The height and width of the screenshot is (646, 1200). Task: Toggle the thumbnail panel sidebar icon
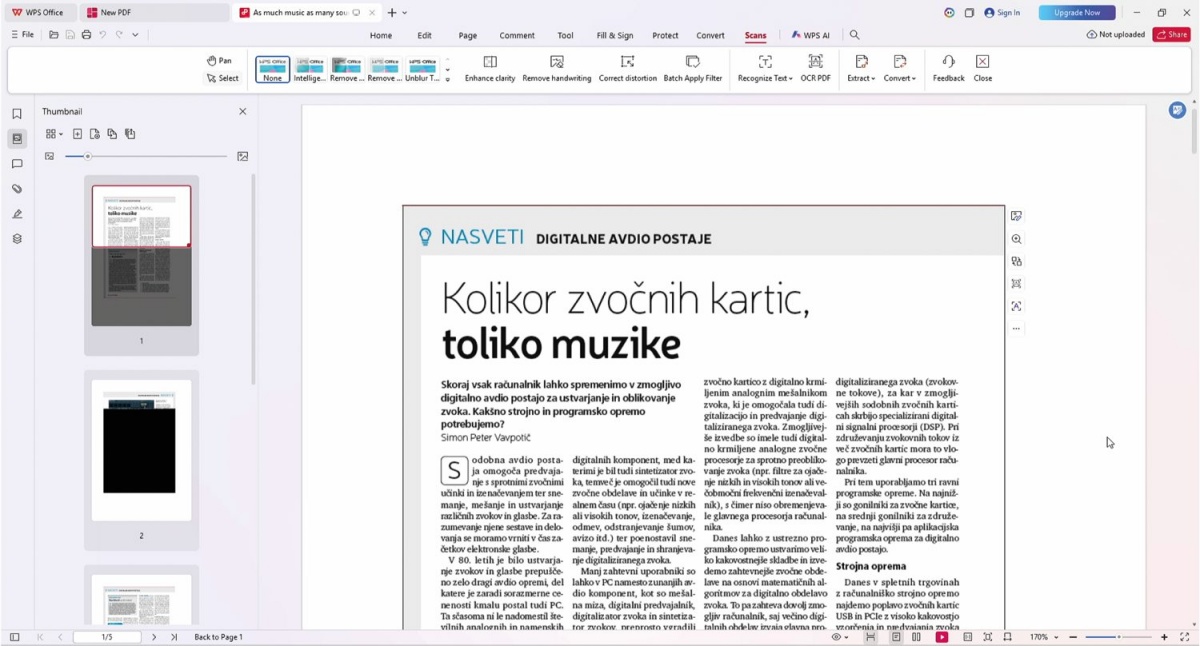click(x=17, y=139)
